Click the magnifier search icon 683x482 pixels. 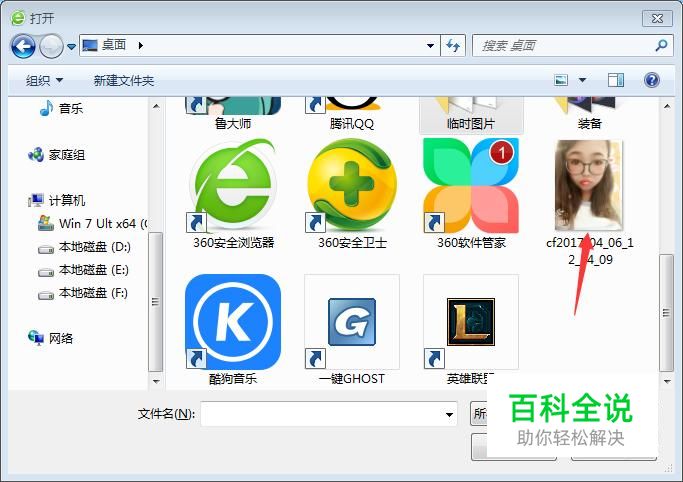[661, 45]
